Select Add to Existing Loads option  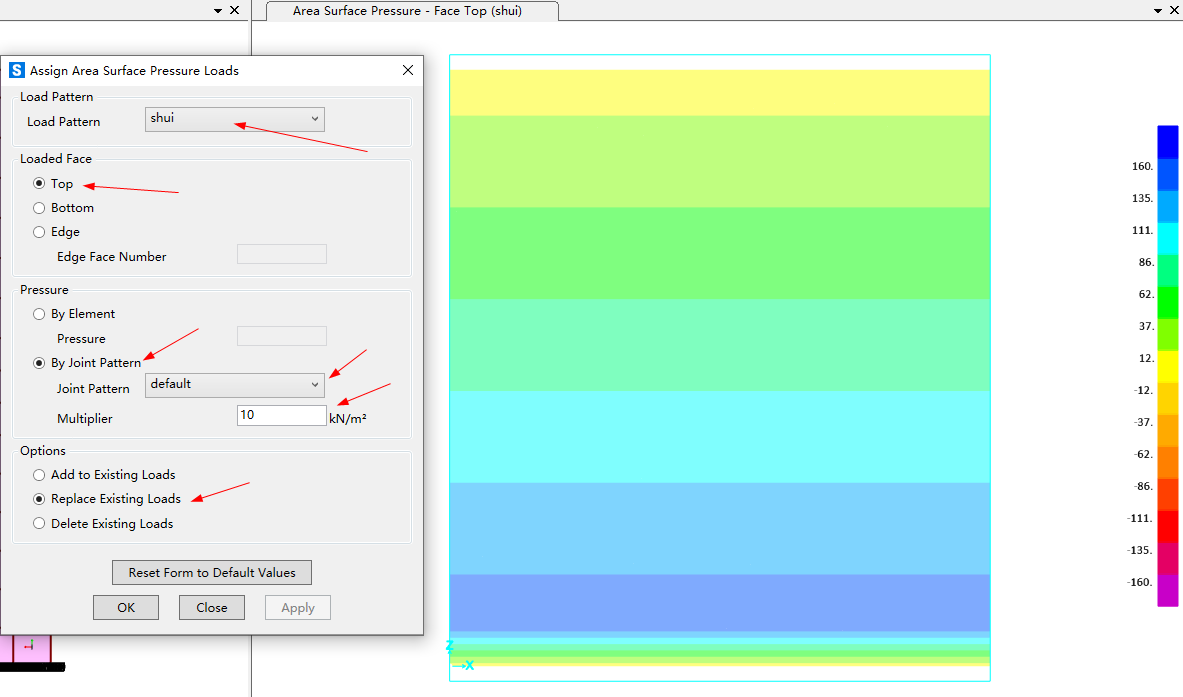(40, 475)
